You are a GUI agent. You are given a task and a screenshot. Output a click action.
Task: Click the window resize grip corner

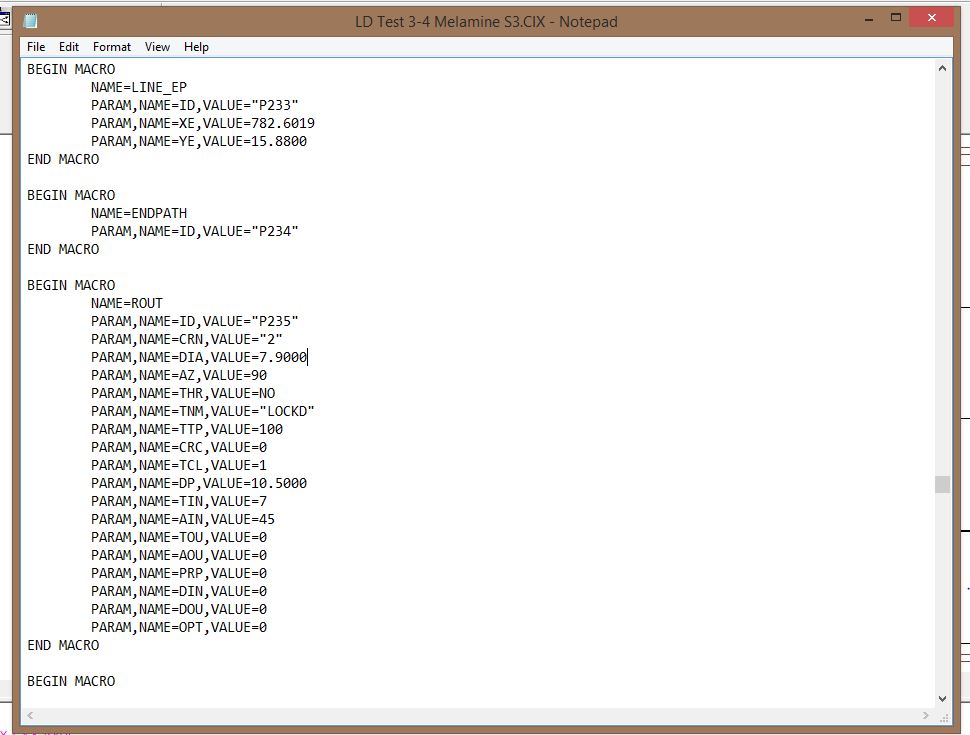(x=944, y=717)
